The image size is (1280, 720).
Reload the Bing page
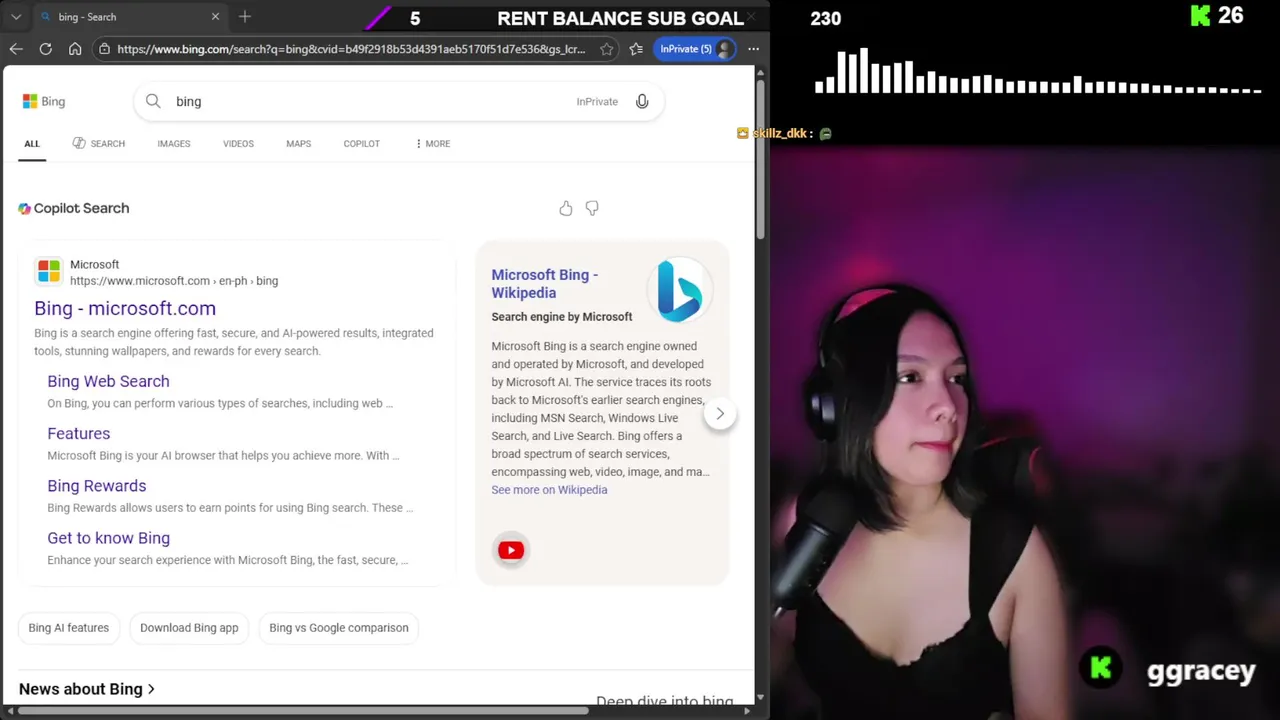(x=45, y=49)
